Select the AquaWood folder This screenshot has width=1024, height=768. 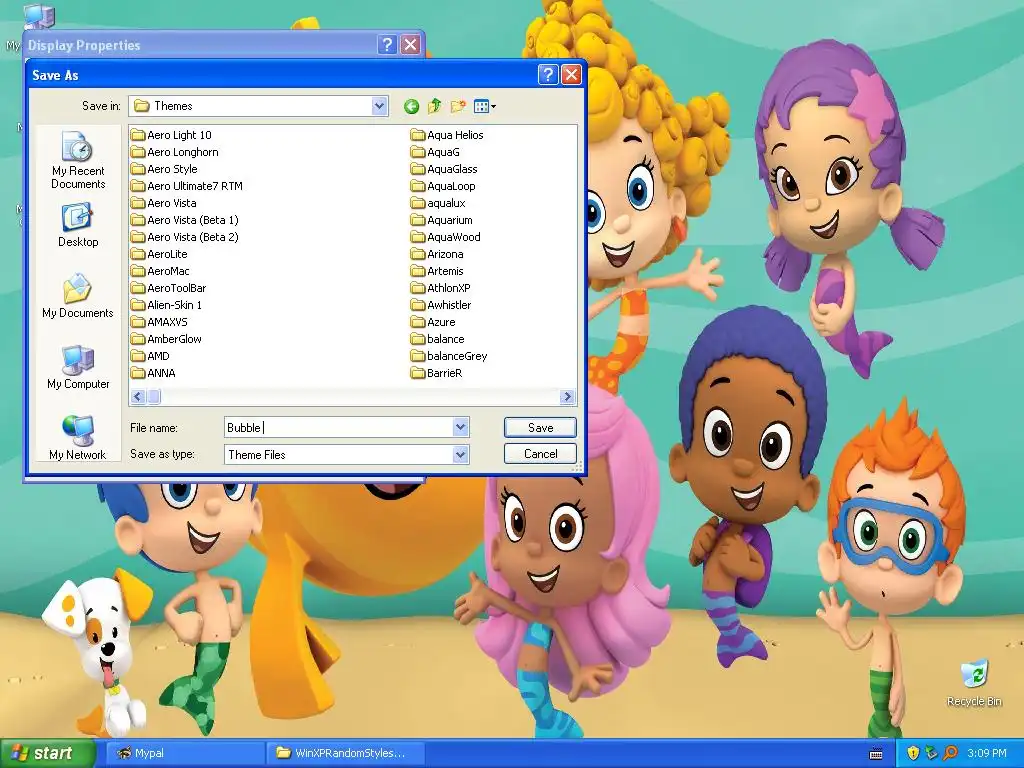point(446,237)
